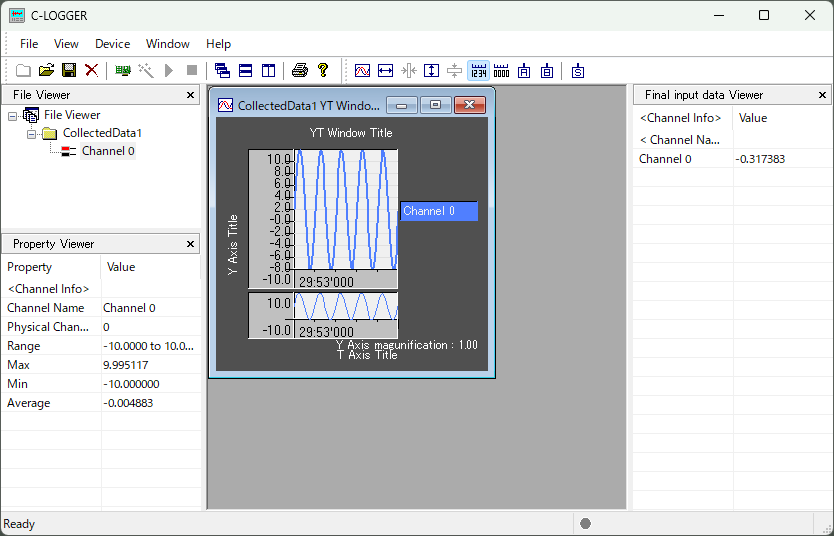Start data collection with the play icon

169,70
